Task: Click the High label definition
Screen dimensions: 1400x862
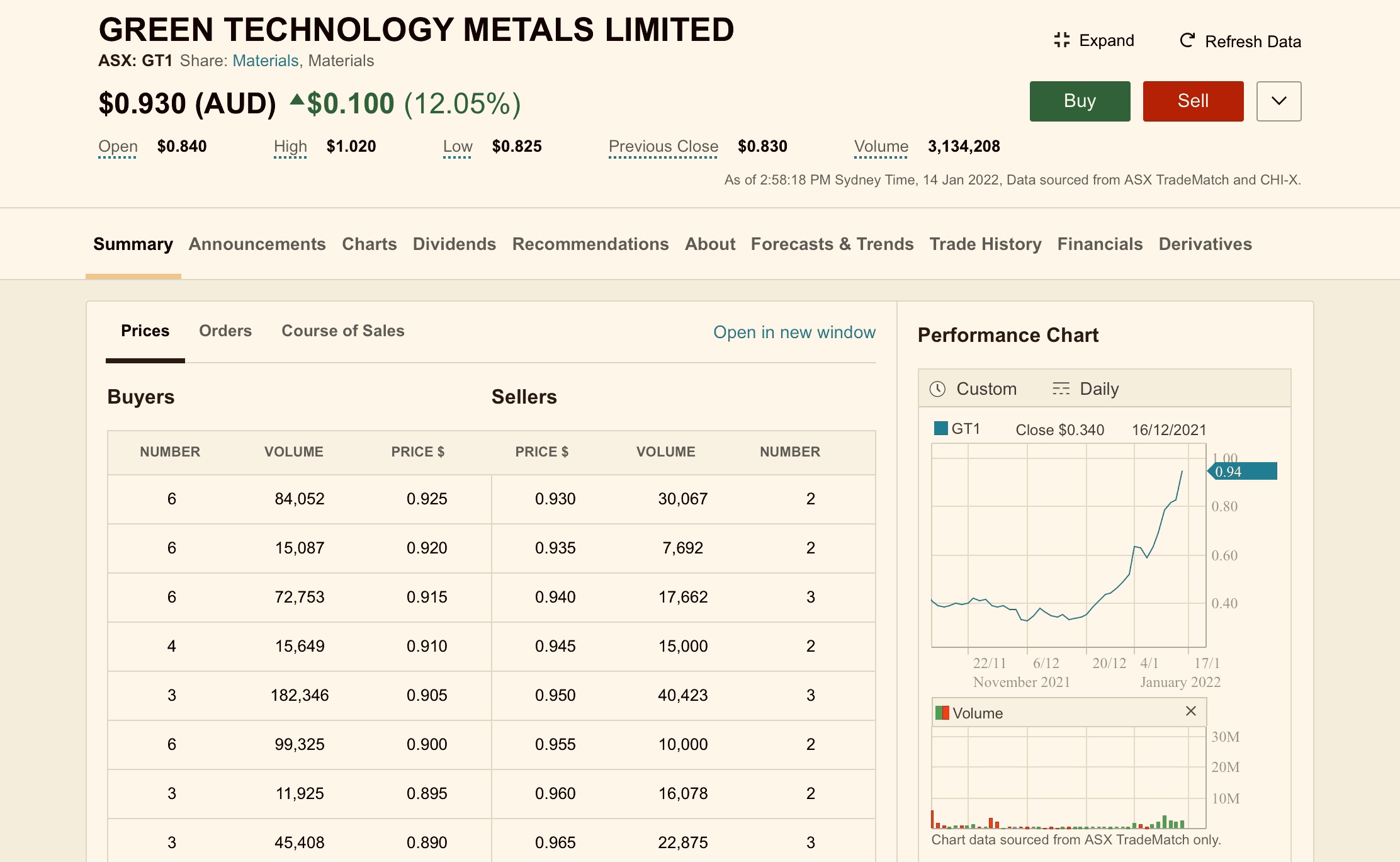Action: pos(290,147)
